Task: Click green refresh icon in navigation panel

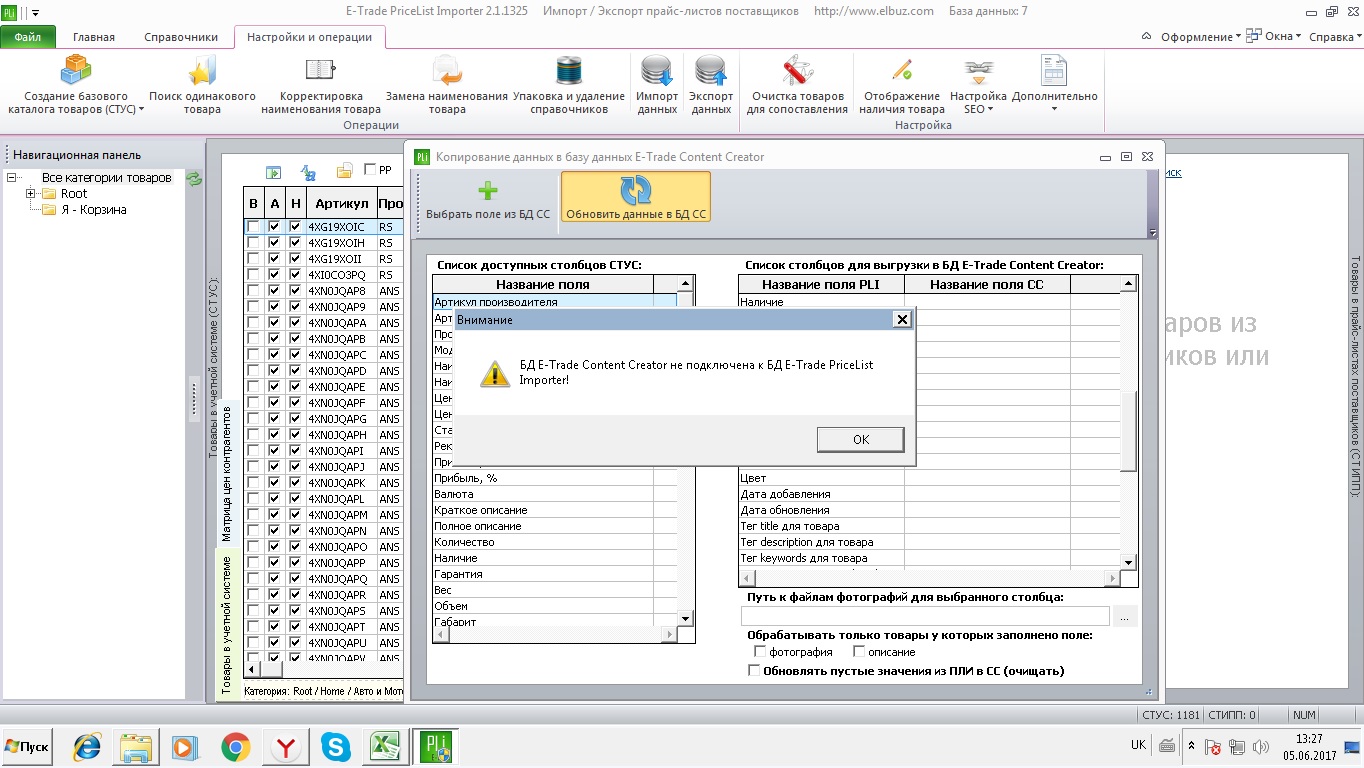Action: tap(194, 178)
